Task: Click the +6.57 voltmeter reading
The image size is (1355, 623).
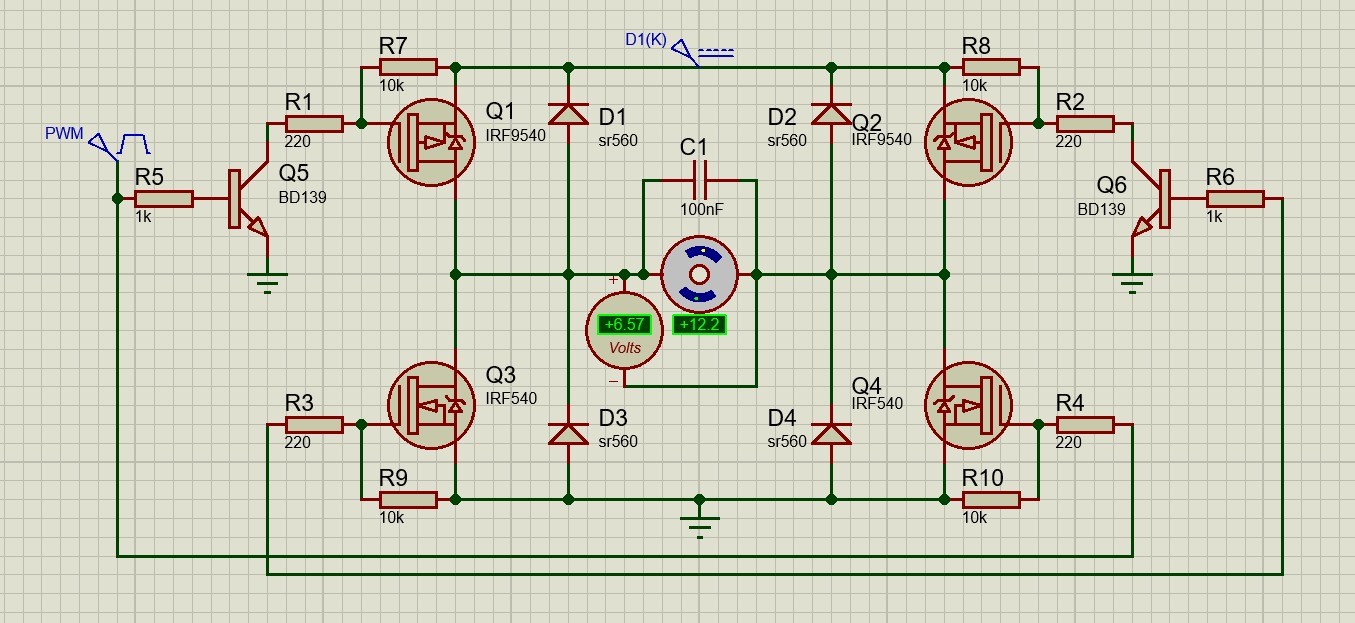Action: click(625, 325)
